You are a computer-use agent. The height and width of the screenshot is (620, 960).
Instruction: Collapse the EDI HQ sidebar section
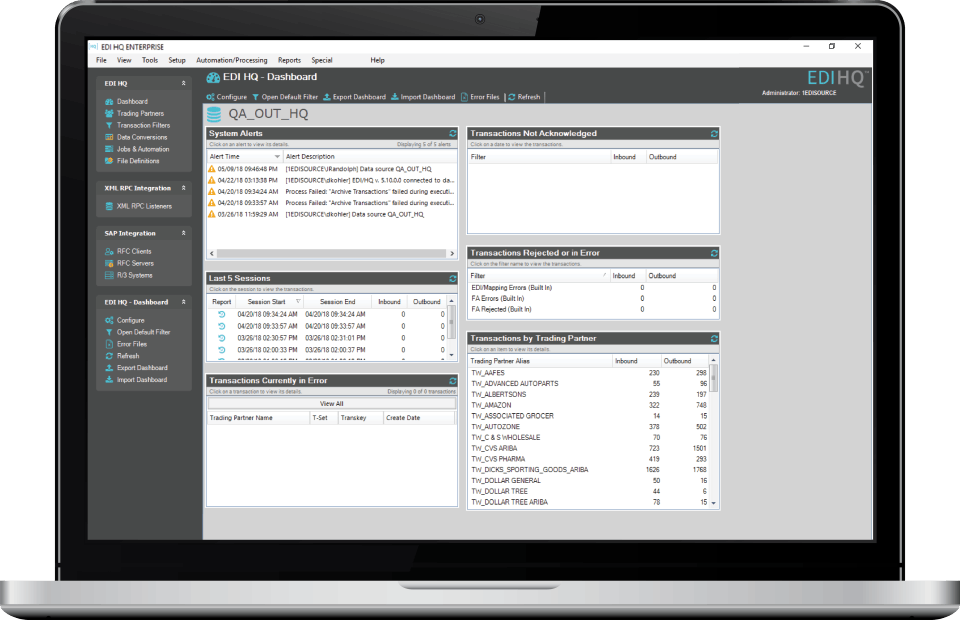183,83
